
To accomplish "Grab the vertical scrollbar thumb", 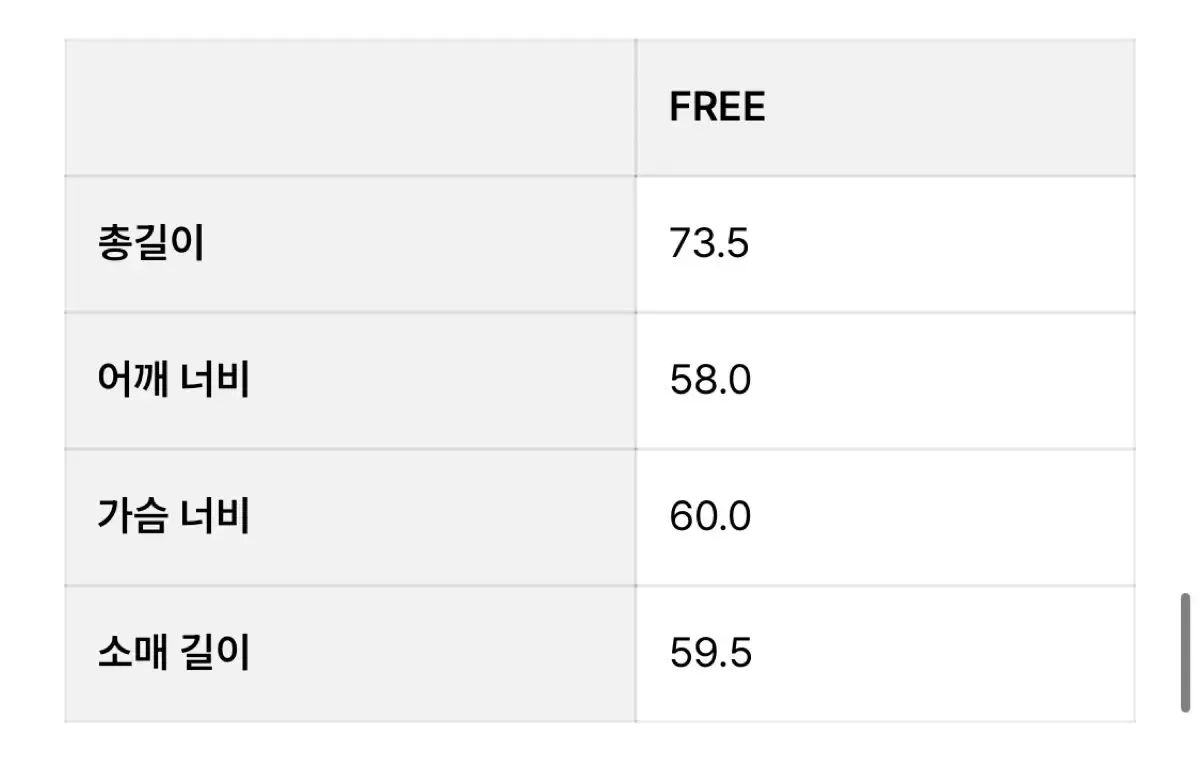I will [x=1185, y=653].
